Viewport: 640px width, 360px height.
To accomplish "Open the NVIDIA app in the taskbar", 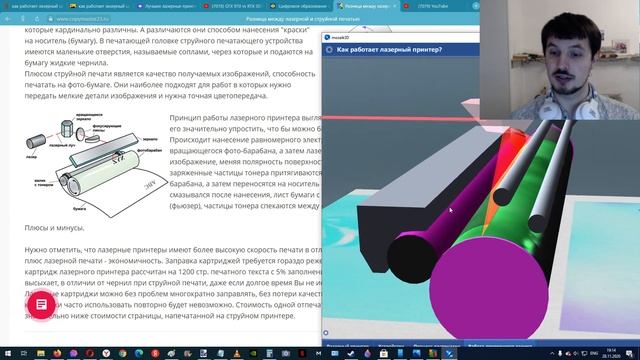I will click(253, 353).
